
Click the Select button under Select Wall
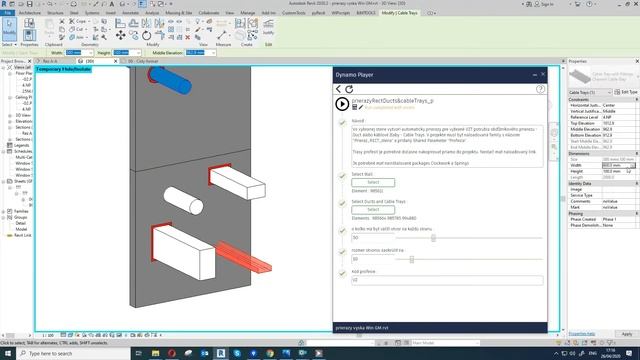point(373,182)
